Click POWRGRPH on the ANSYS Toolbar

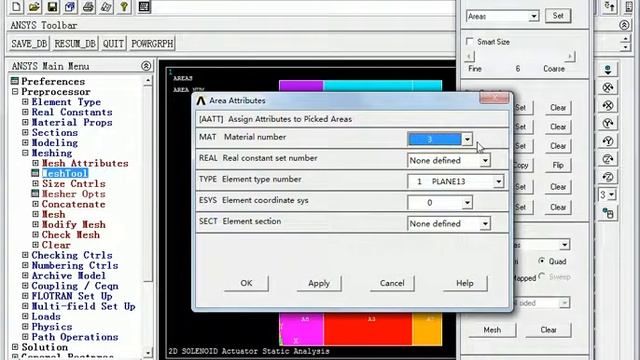[x=152, y=43]
